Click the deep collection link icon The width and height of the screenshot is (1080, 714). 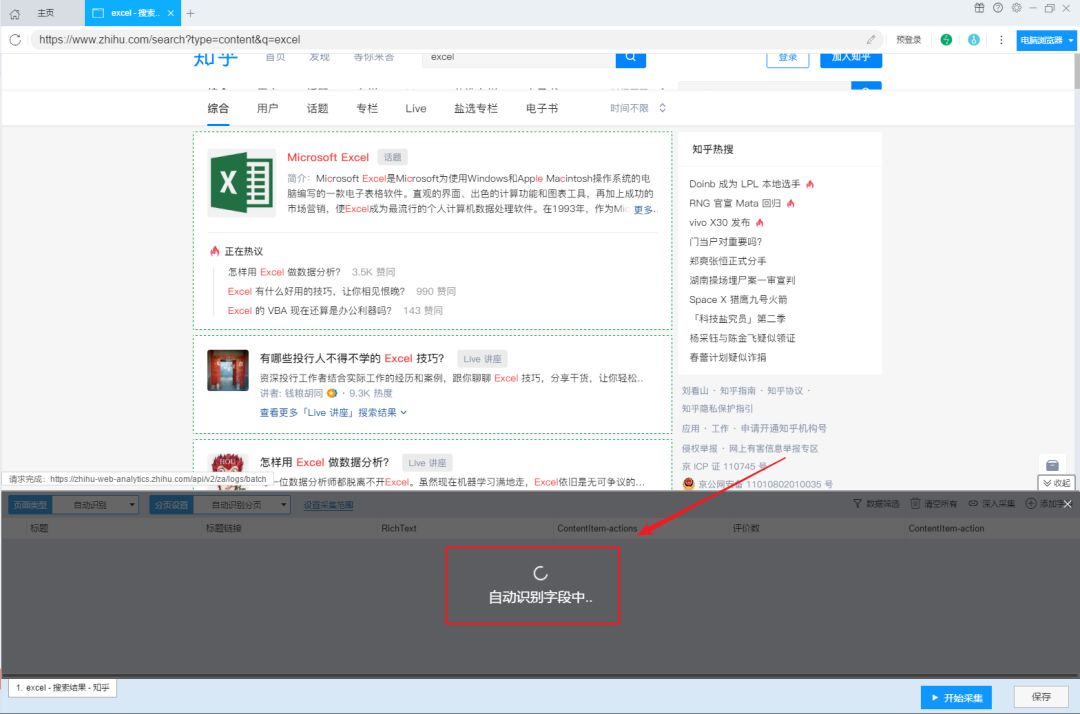point(973,504)
